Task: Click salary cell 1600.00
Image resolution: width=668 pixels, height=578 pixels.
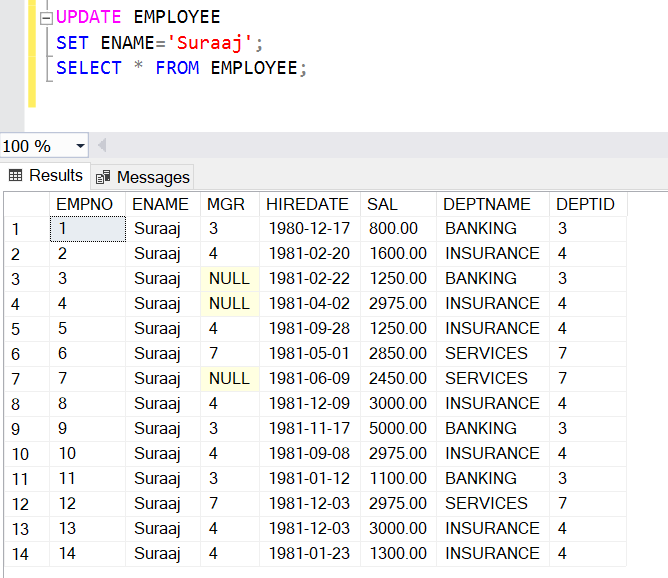Action: [x=398, y=254]
